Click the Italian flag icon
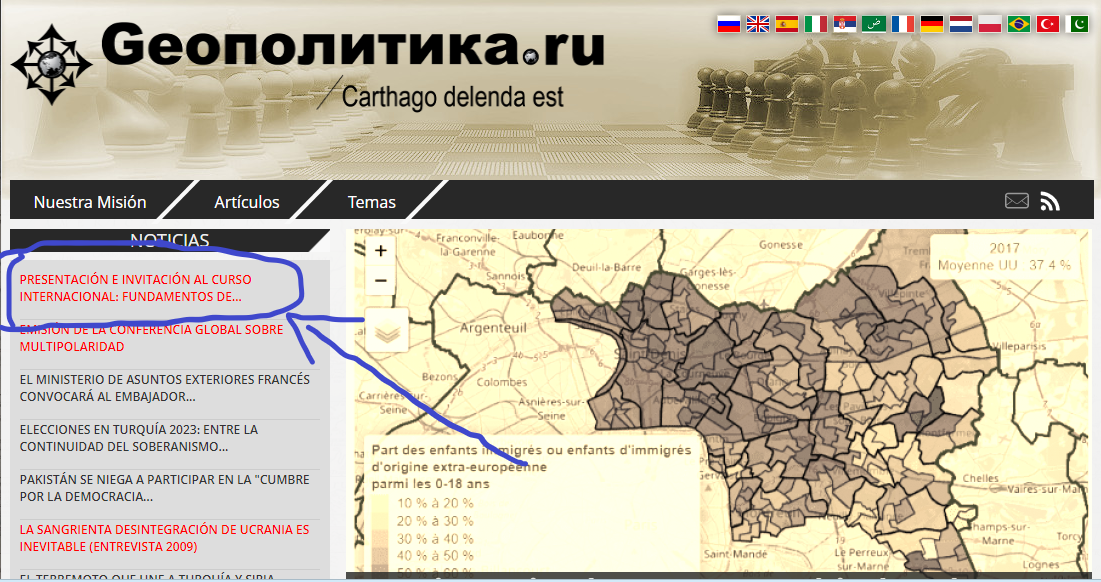Image resolution: width=1101 pixels, height=582 pixels. pyautogui.click(x=815, y=25)
